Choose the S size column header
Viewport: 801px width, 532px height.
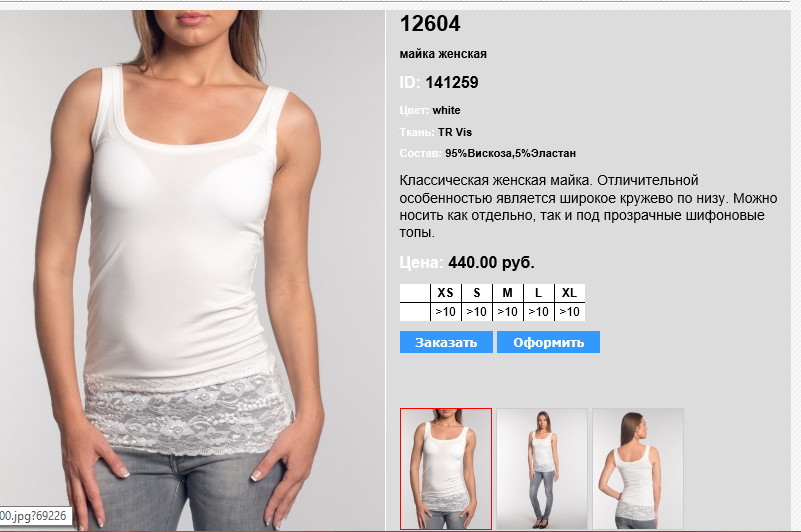point(477,293)
